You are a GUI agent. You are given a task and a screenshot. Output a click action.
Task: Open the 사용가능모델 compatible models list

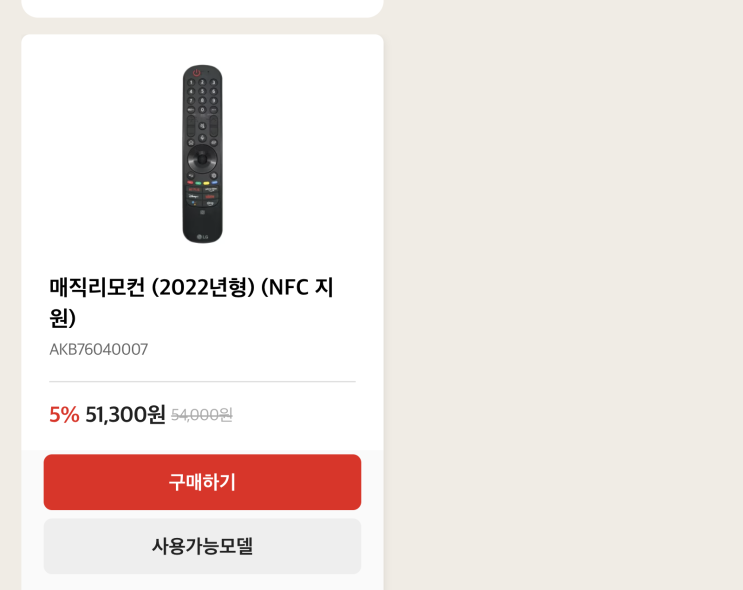(202, 546)
